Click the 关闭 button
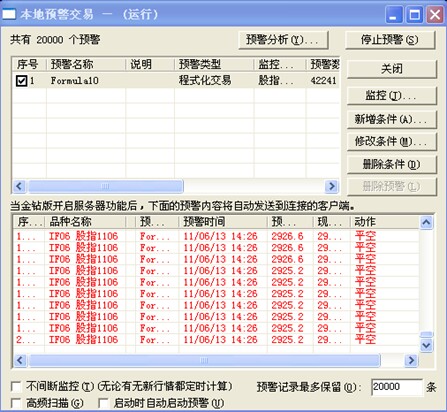Screen dimensions: 447x412 [x=392, y=69]
